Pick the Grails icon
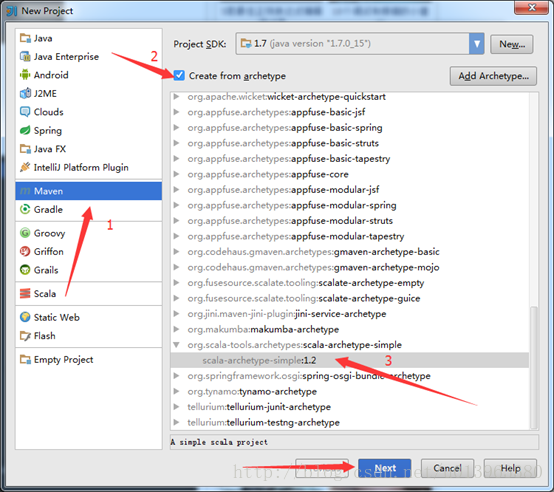 click(x=25, y=270)
